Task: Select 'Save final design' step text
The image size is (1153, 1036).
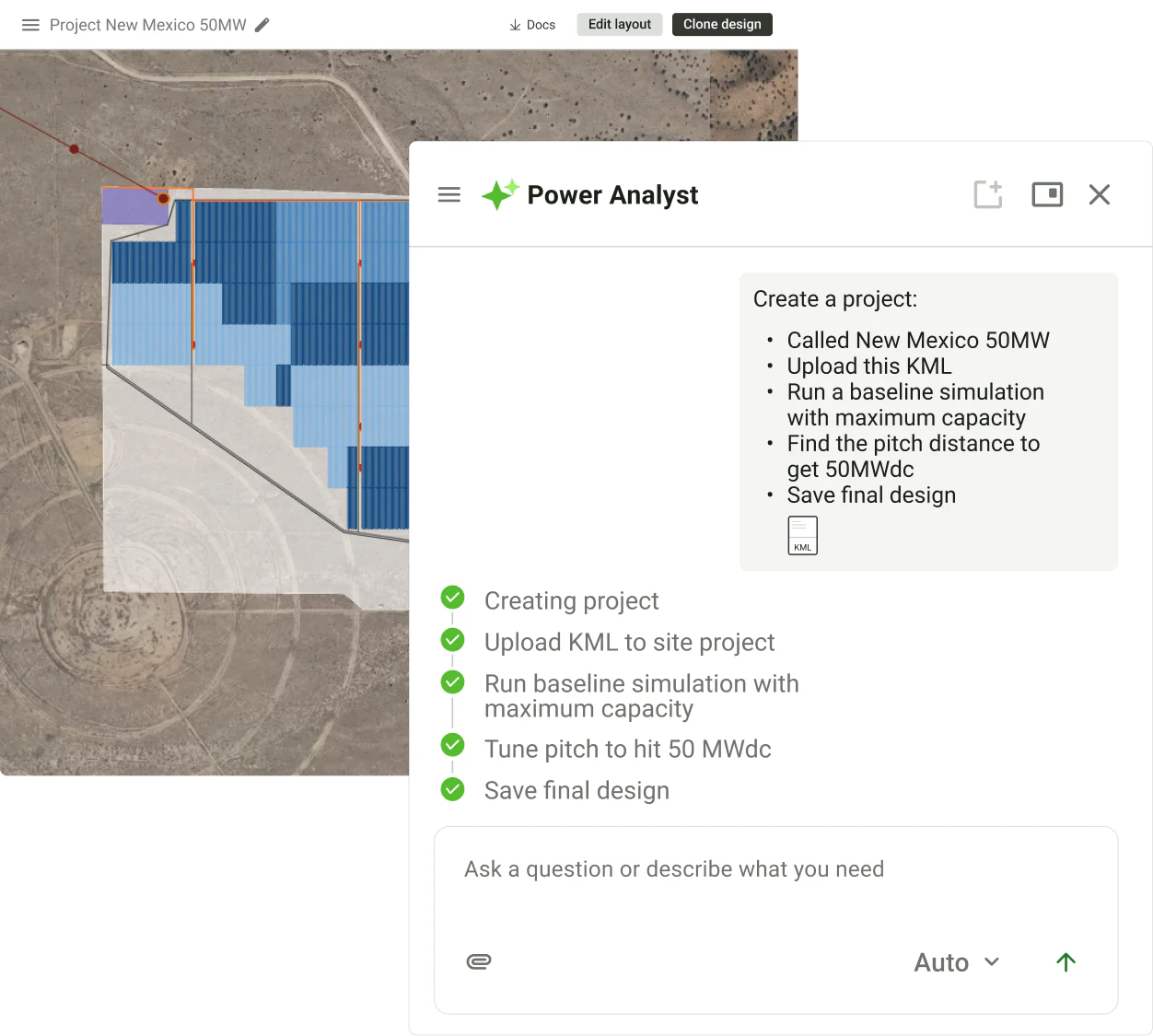Action: click(576, 790)
